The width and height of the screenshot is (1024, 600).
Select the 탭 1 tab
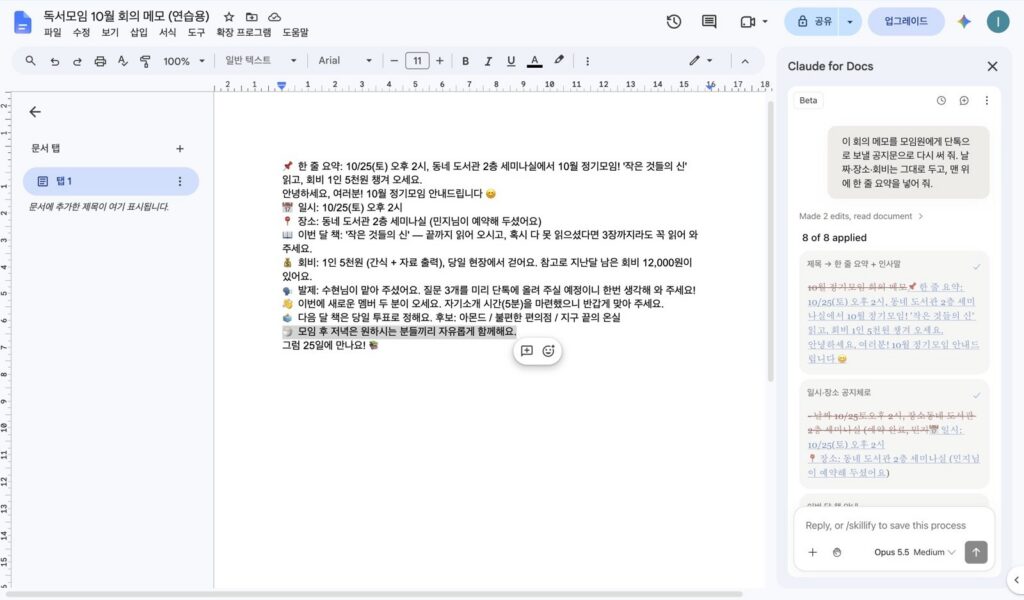coord(110,182)
